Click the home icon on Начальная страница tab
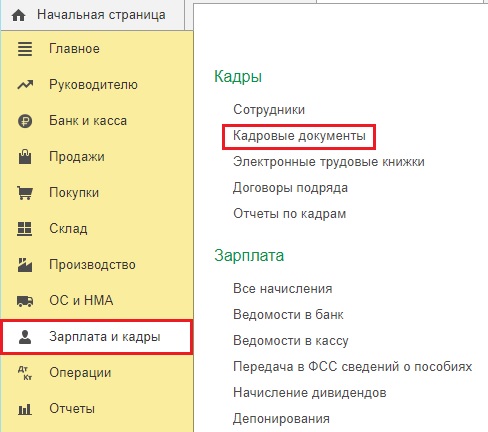 tap(18, 15)
